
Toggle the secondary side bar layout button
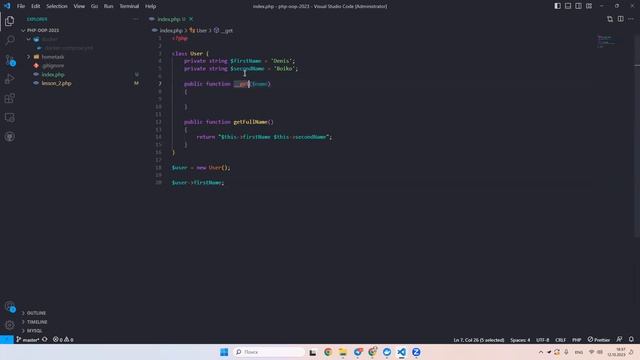578,6
